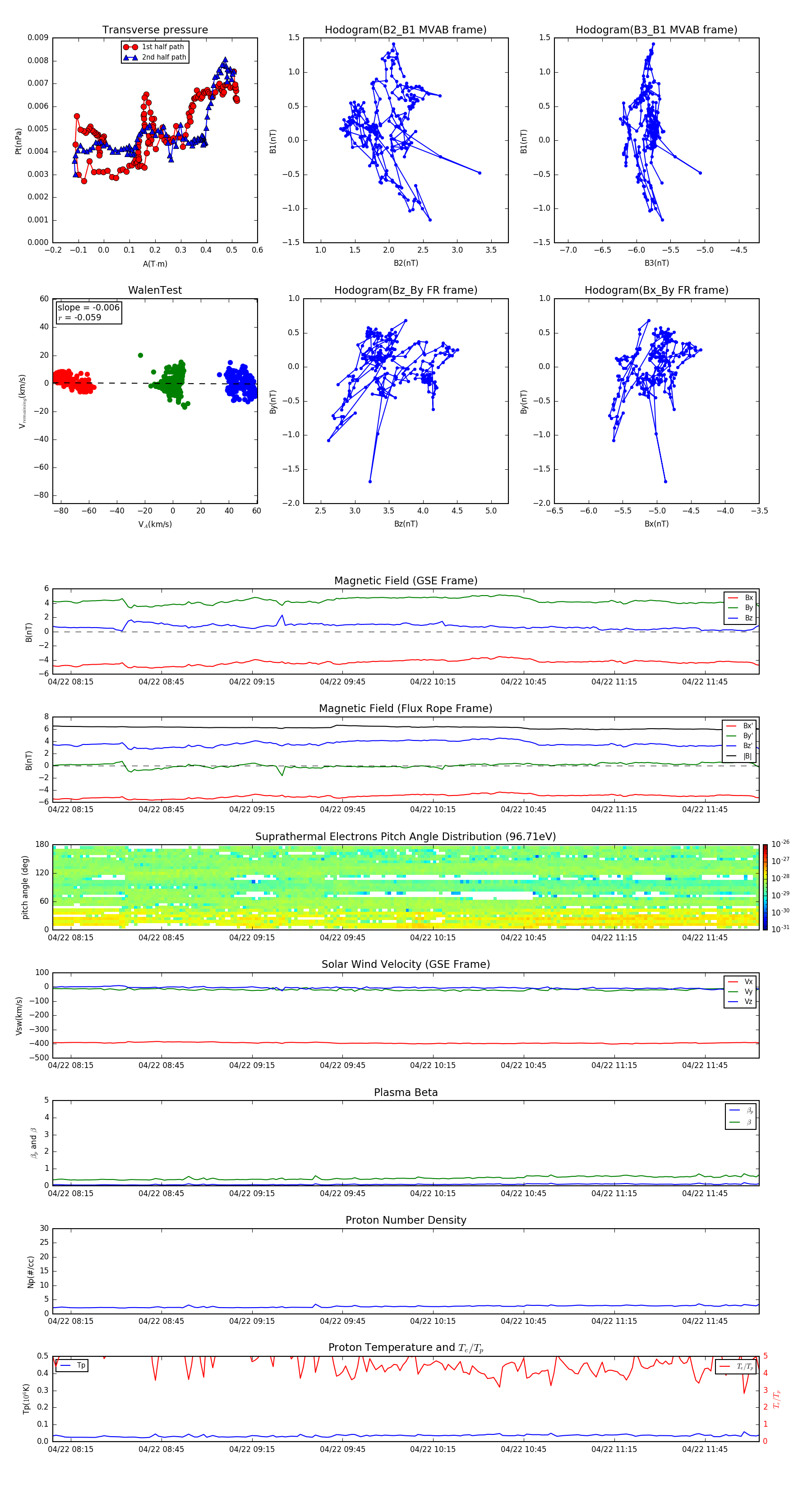Image resolution: width=812 pixels, height=1489 pixels.
Task: Click the 'Vy' velocity legend entry
Action: point(741,992)
